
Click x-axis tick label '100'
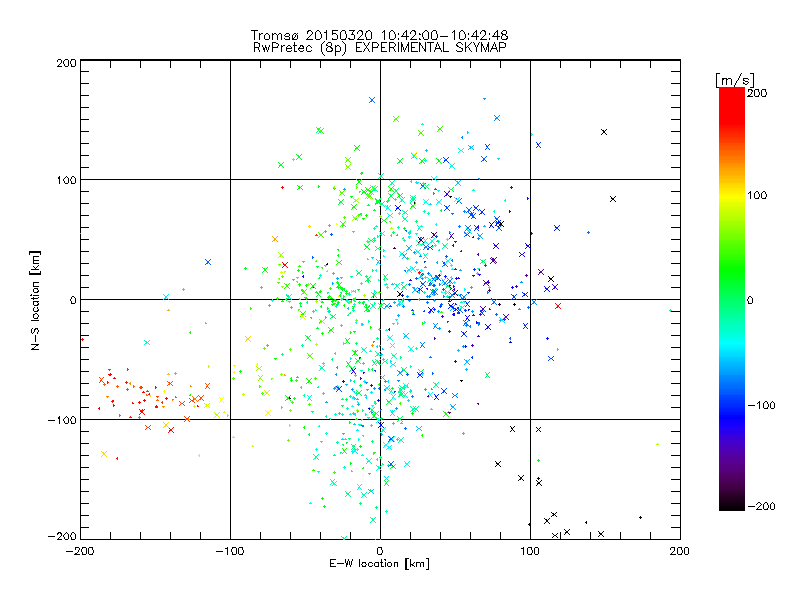[530, 552]
